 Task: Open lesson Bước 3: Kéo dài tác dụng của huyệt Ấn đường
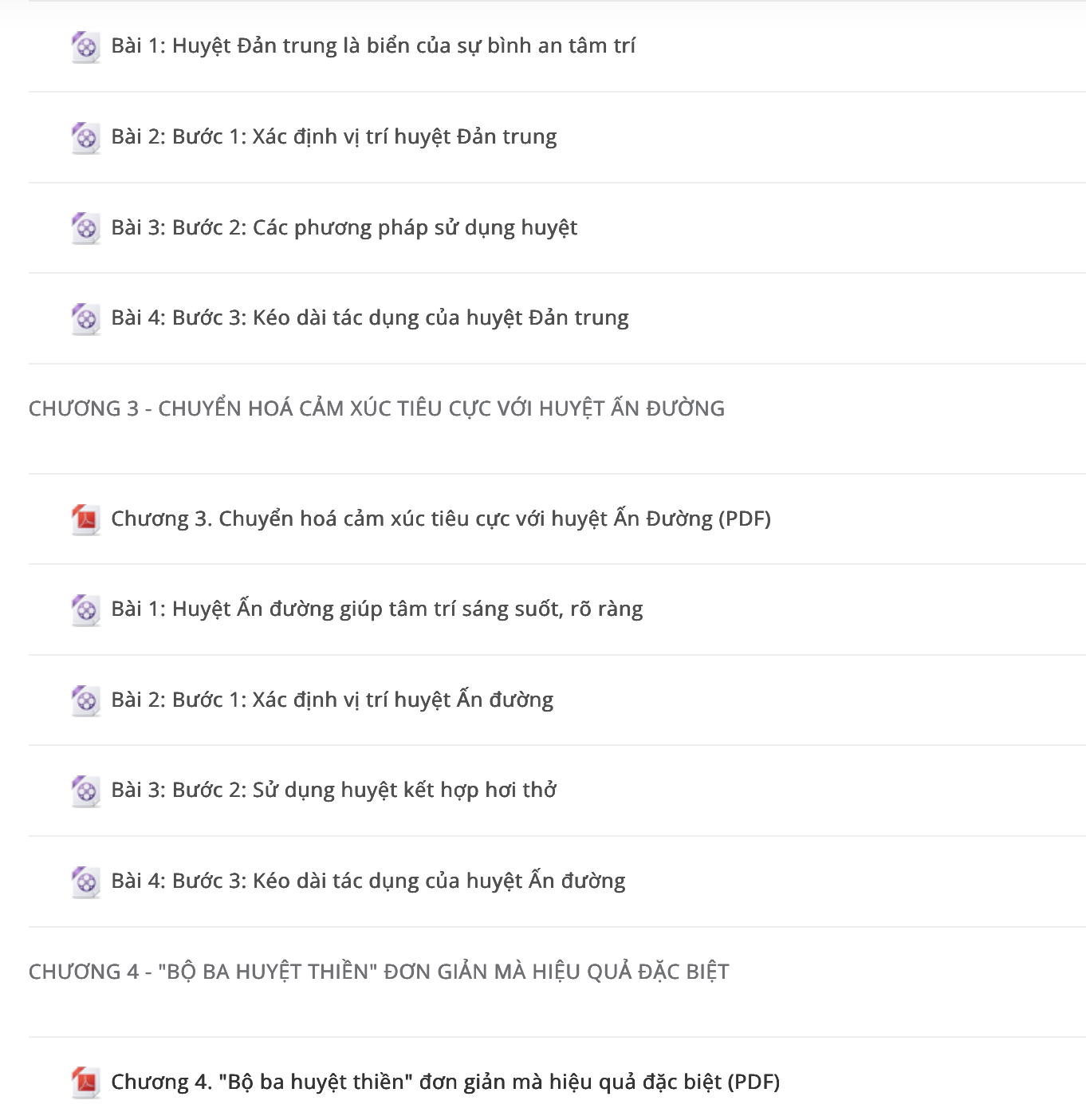click(368, 881)
